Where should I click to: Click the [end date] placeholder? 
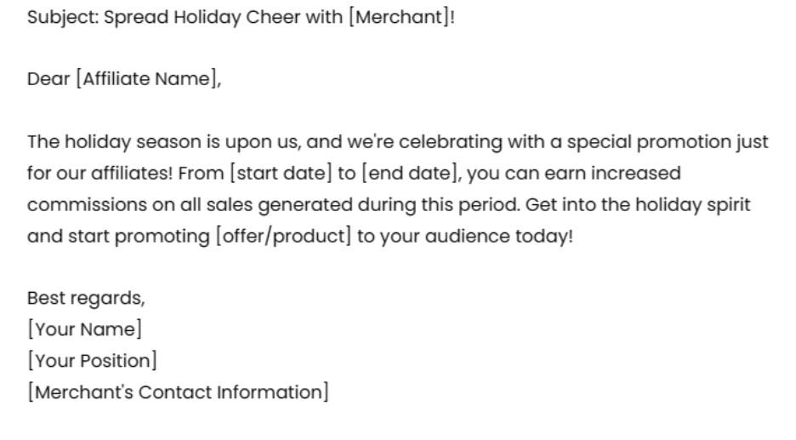409,173
